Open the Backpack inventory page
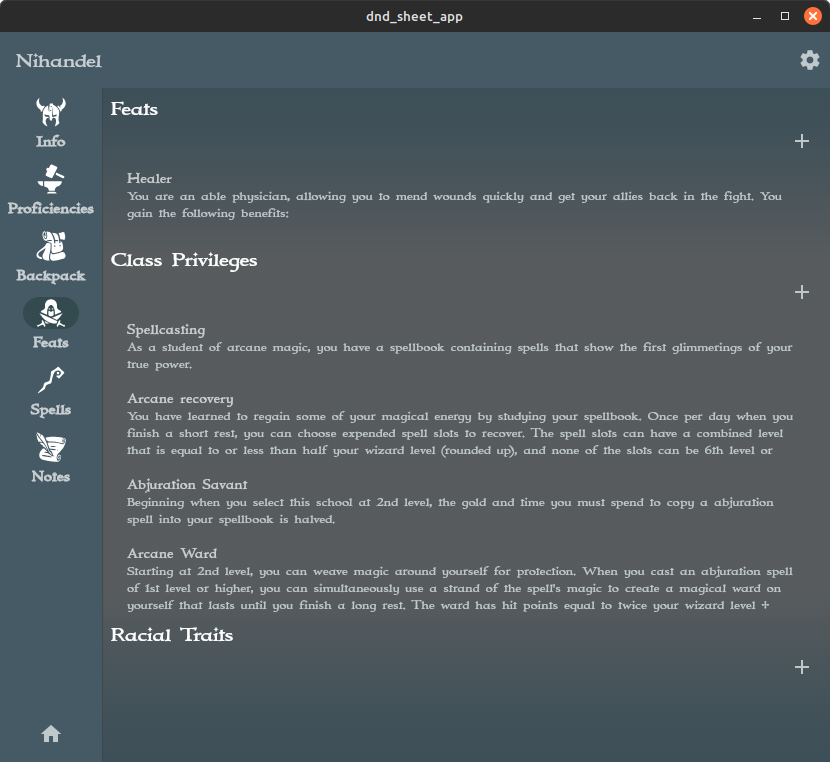 click(x=50, y=255)
